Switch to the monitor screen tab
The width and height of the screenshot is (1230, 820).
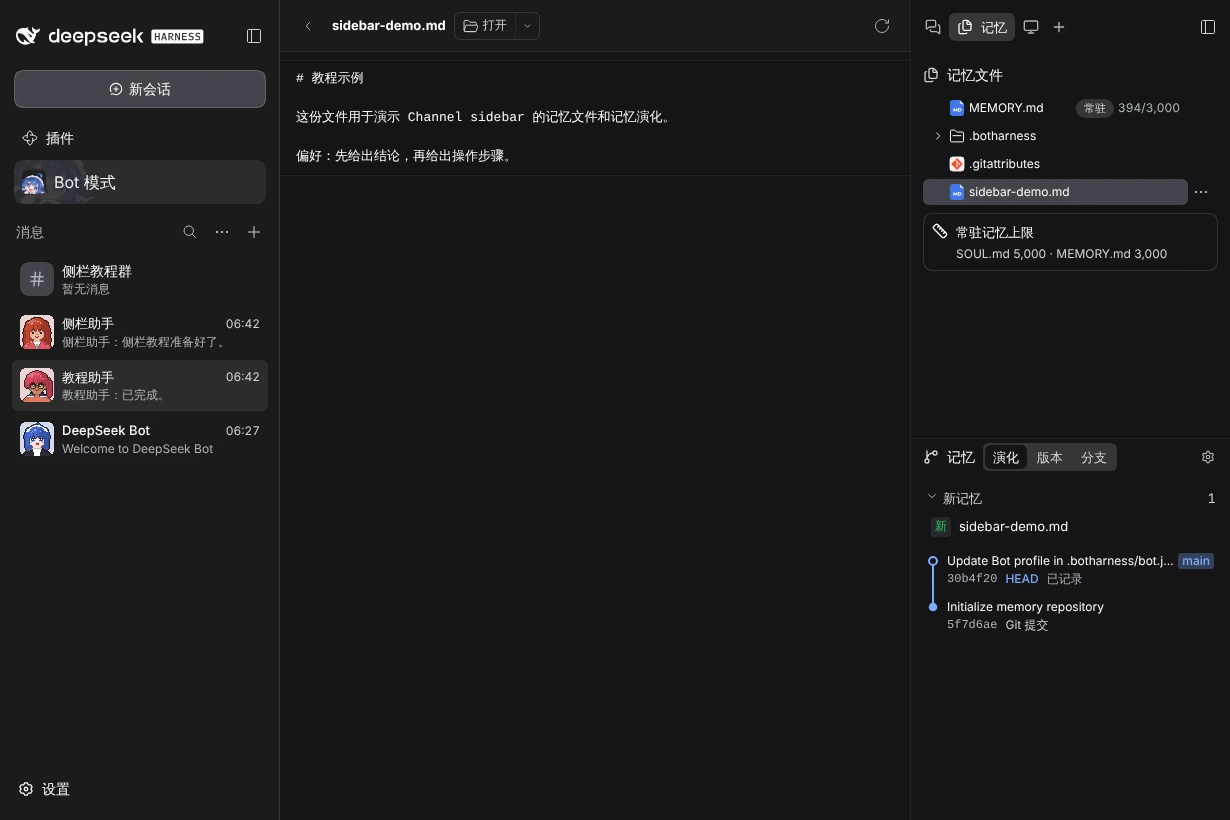point(1031,27)
